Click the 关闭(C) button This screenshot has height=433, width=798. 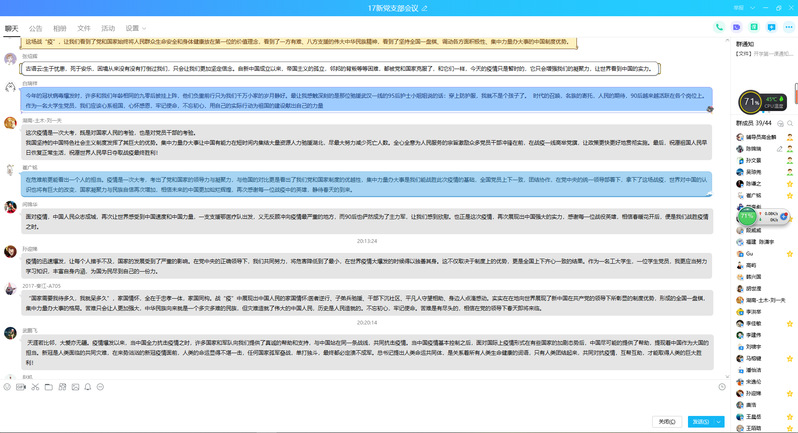tap(667, 421)
